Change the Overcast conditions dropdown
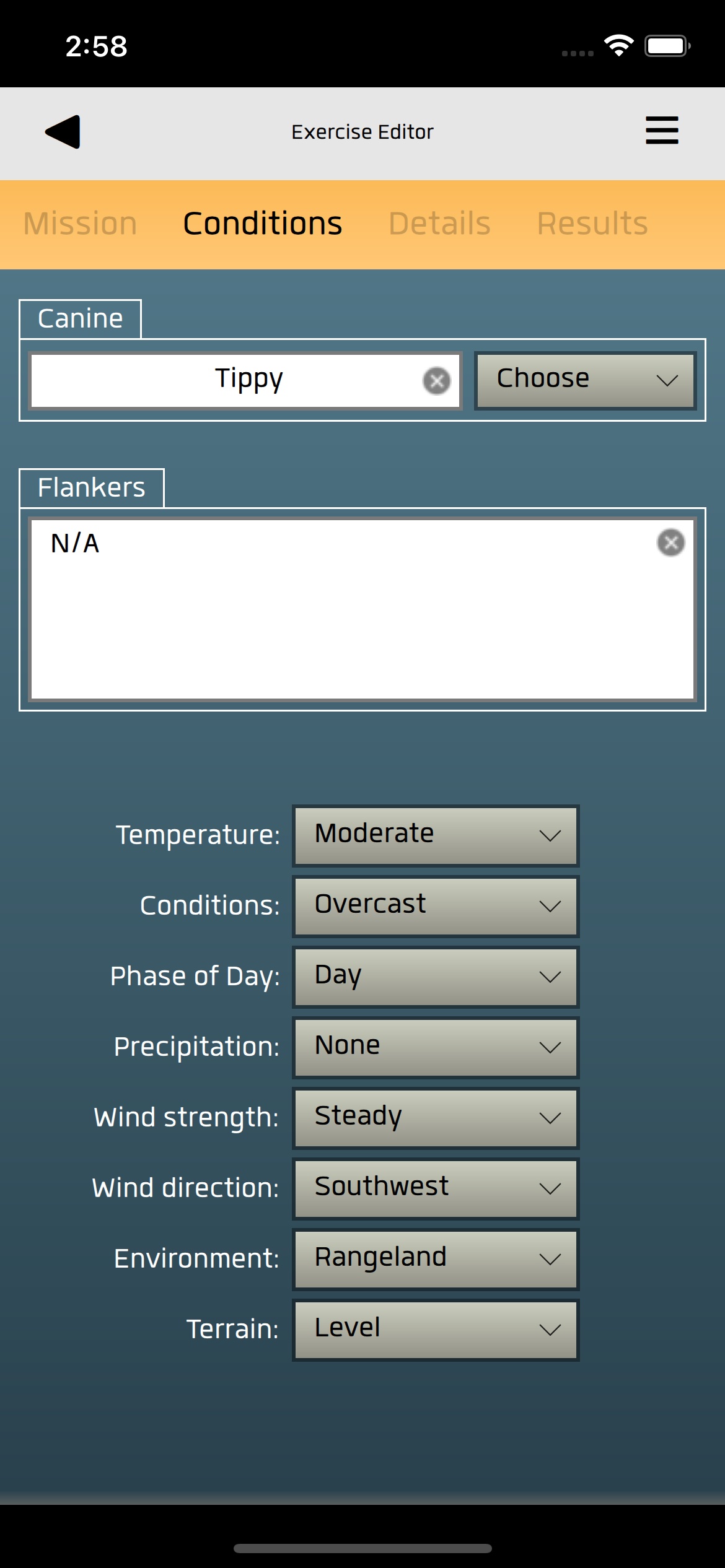The image size is (725, 1568). (436, 905)
